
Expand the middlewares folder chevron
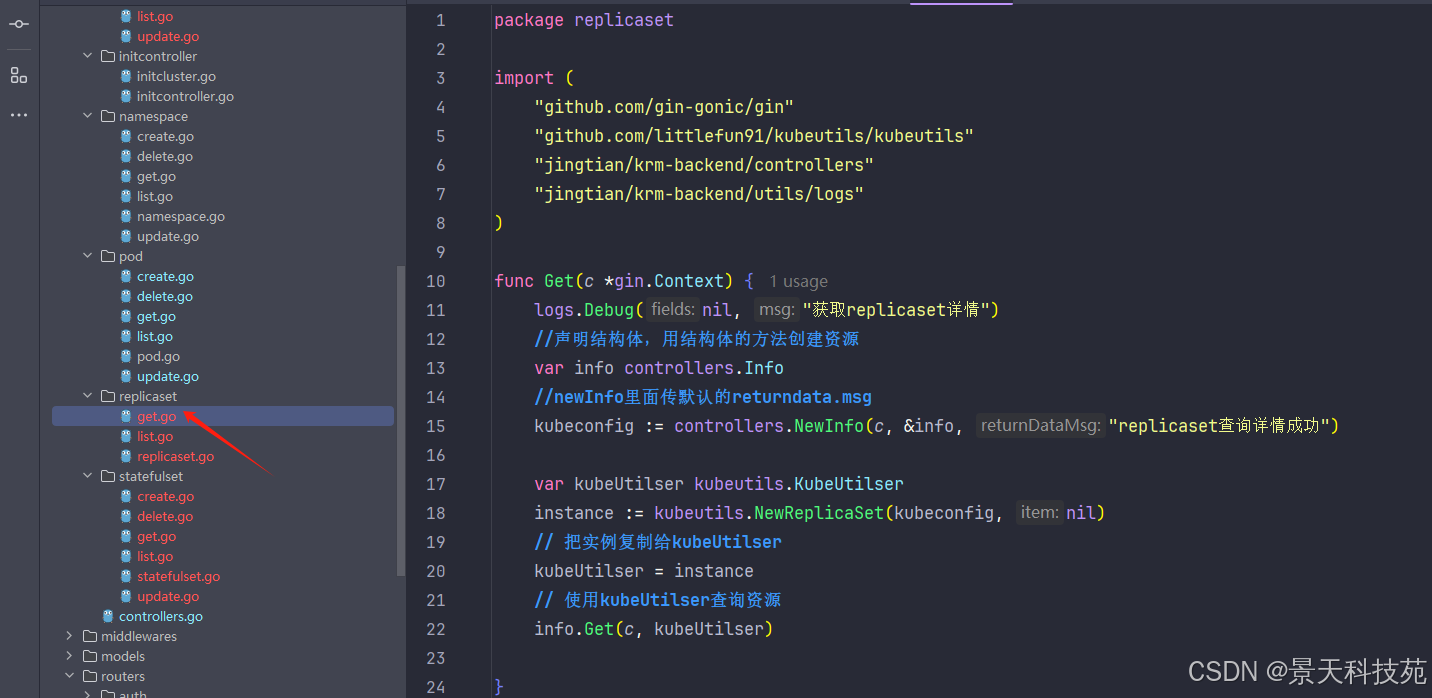click(69, 636)
